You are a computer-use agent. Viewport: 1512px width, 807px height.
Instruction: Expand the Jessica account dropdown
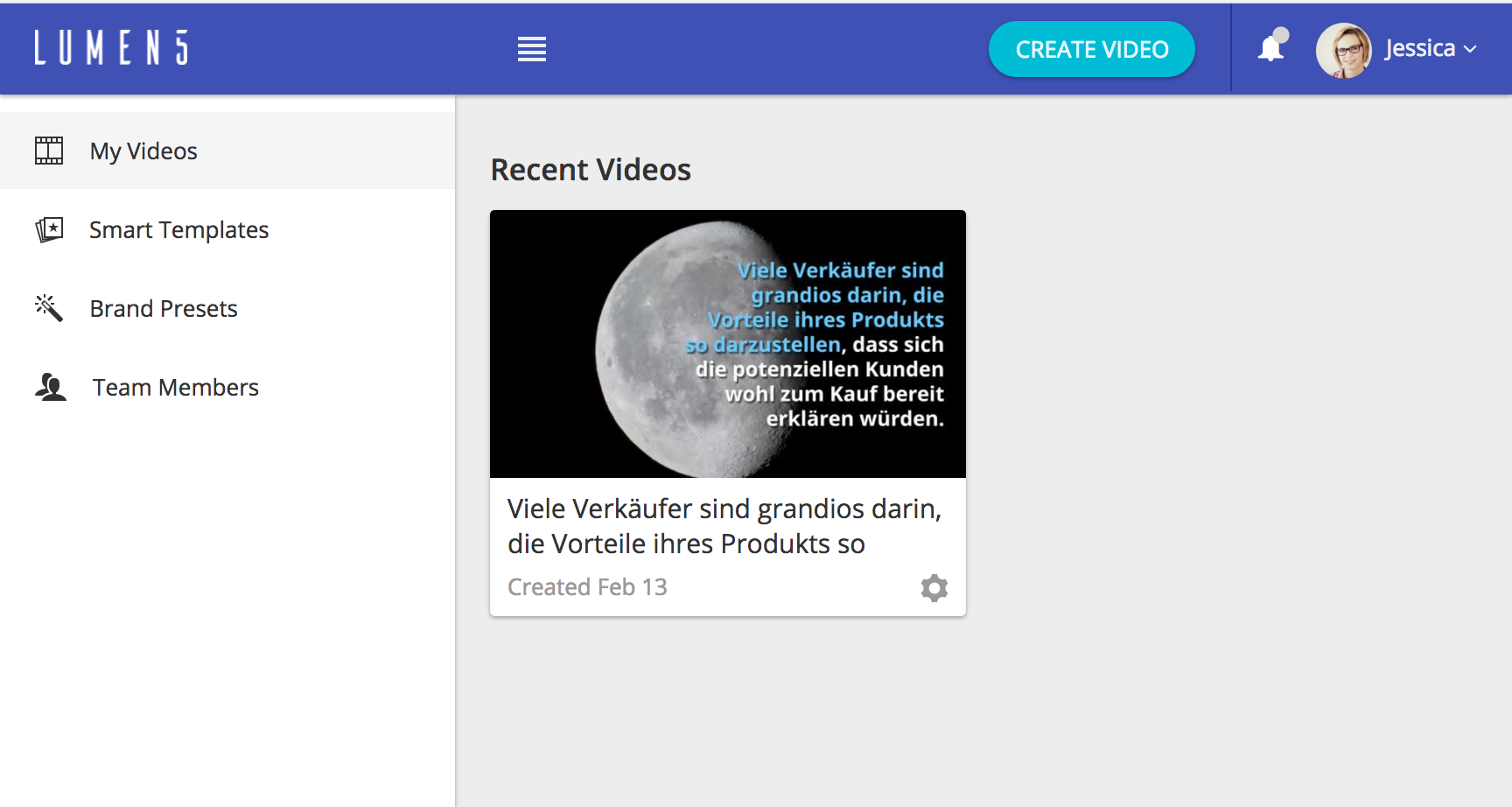tap(1431, 49)
